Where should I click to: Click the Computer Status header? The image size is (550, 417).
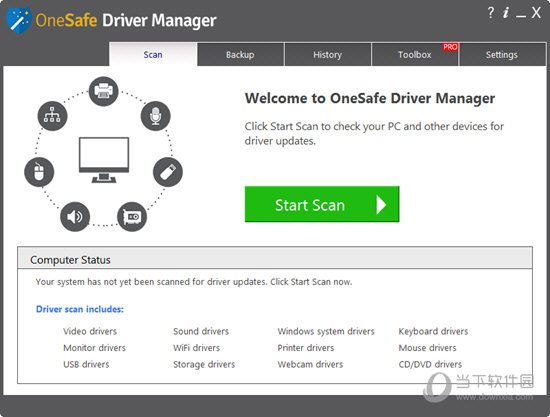click(275, 258)
